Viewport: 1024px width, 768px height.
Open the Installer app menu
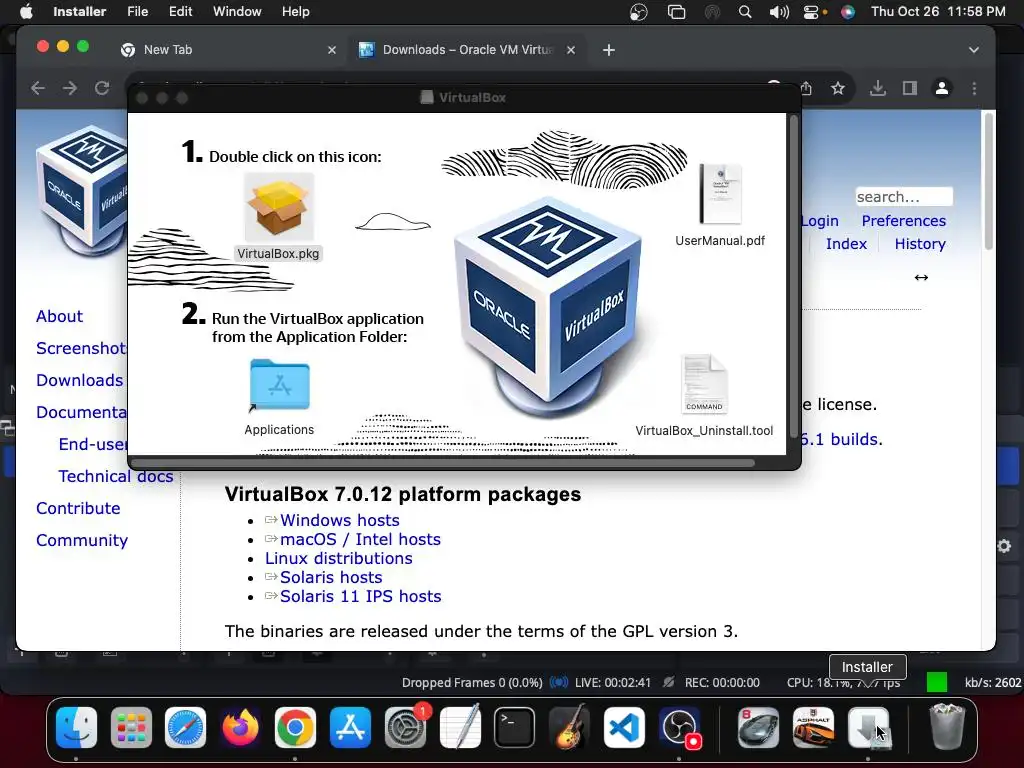tap(79, 12)
